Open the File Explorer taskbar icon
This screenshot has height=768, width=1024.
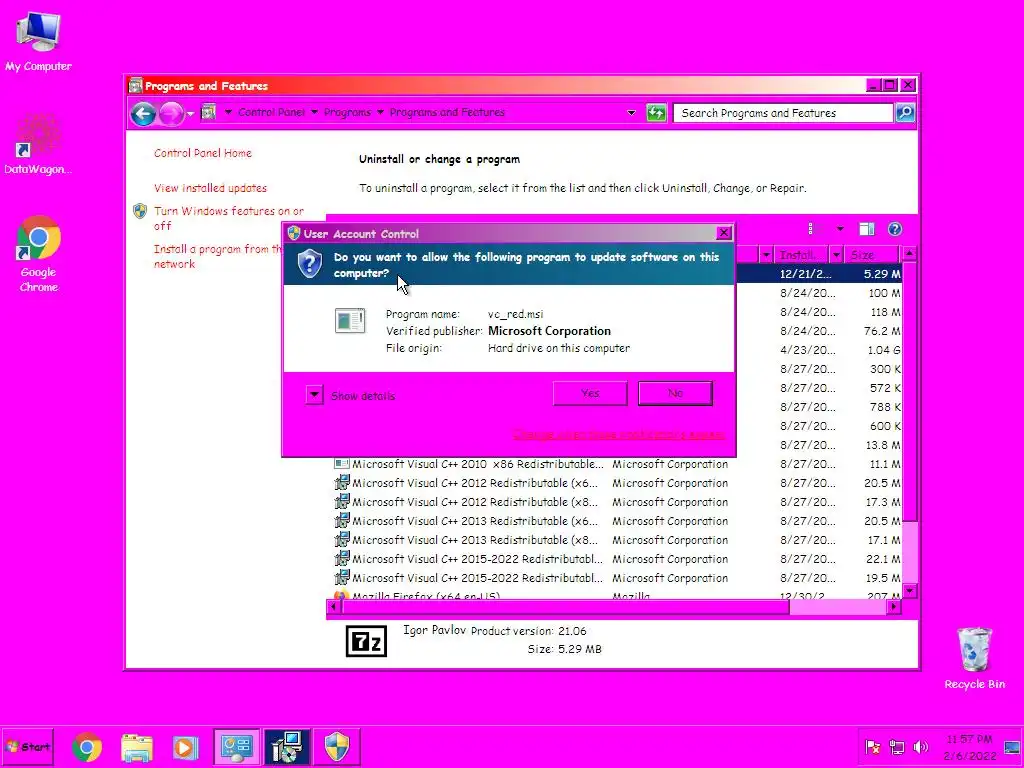click(136, 747)
